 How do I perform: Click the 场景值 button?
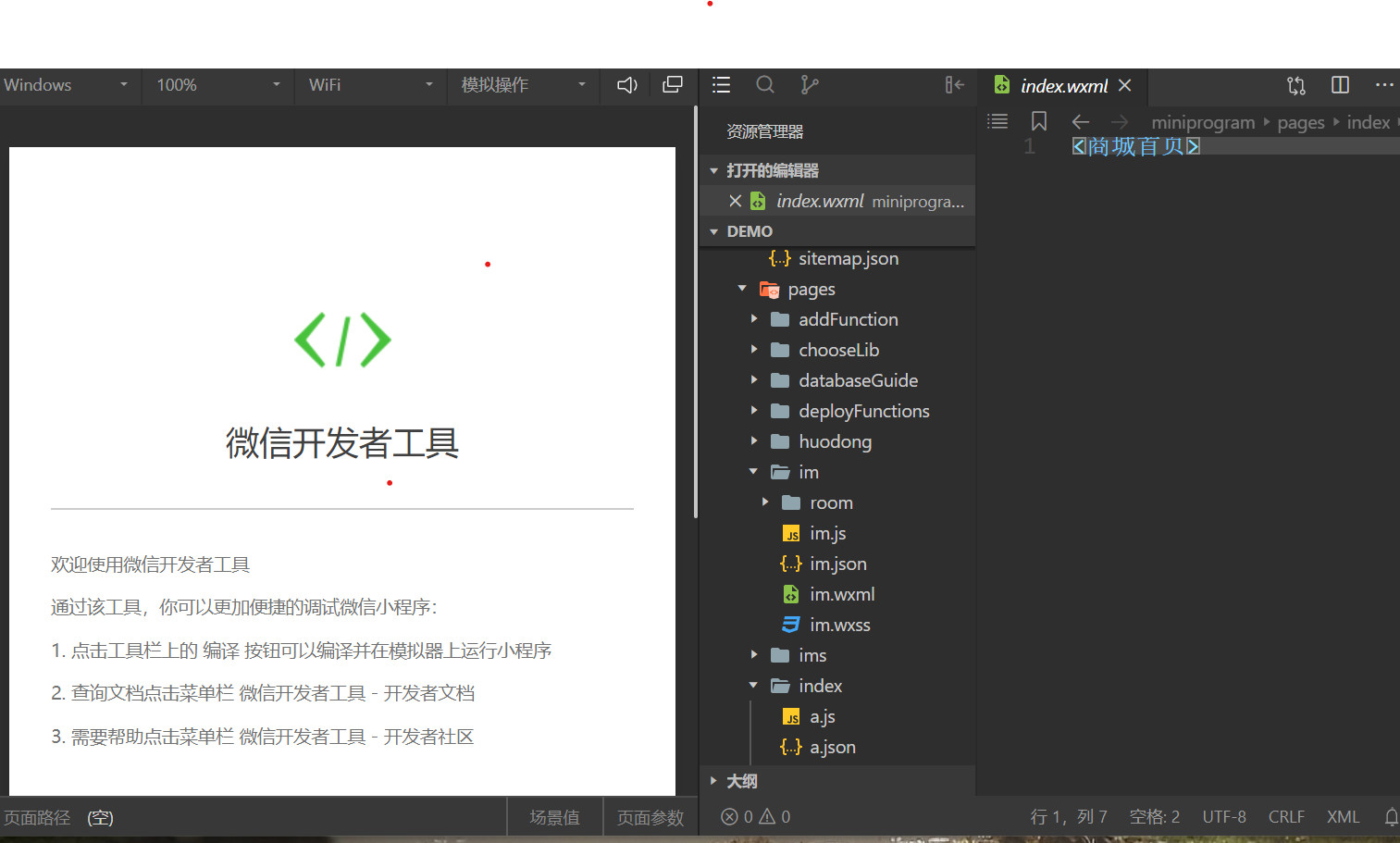pos(554,817)
